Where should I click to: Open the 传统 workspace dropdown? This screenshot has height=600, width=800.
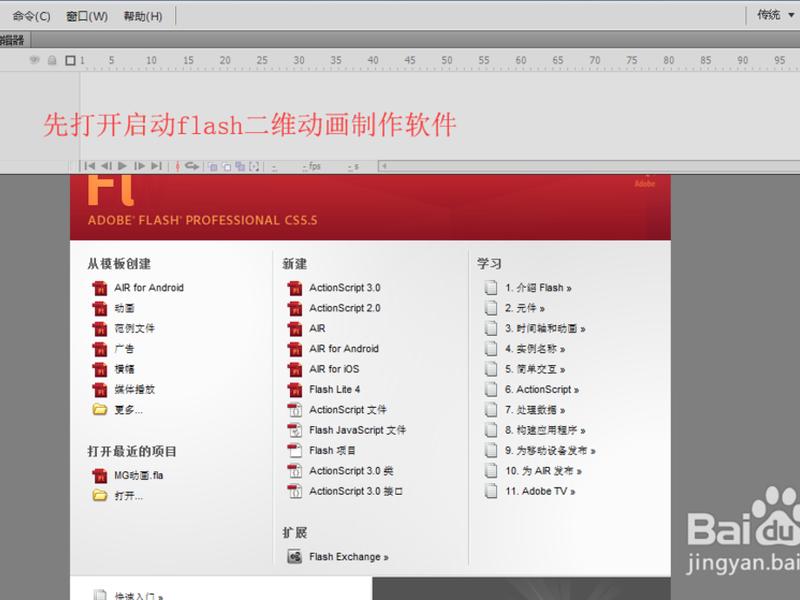coord(776,15)
